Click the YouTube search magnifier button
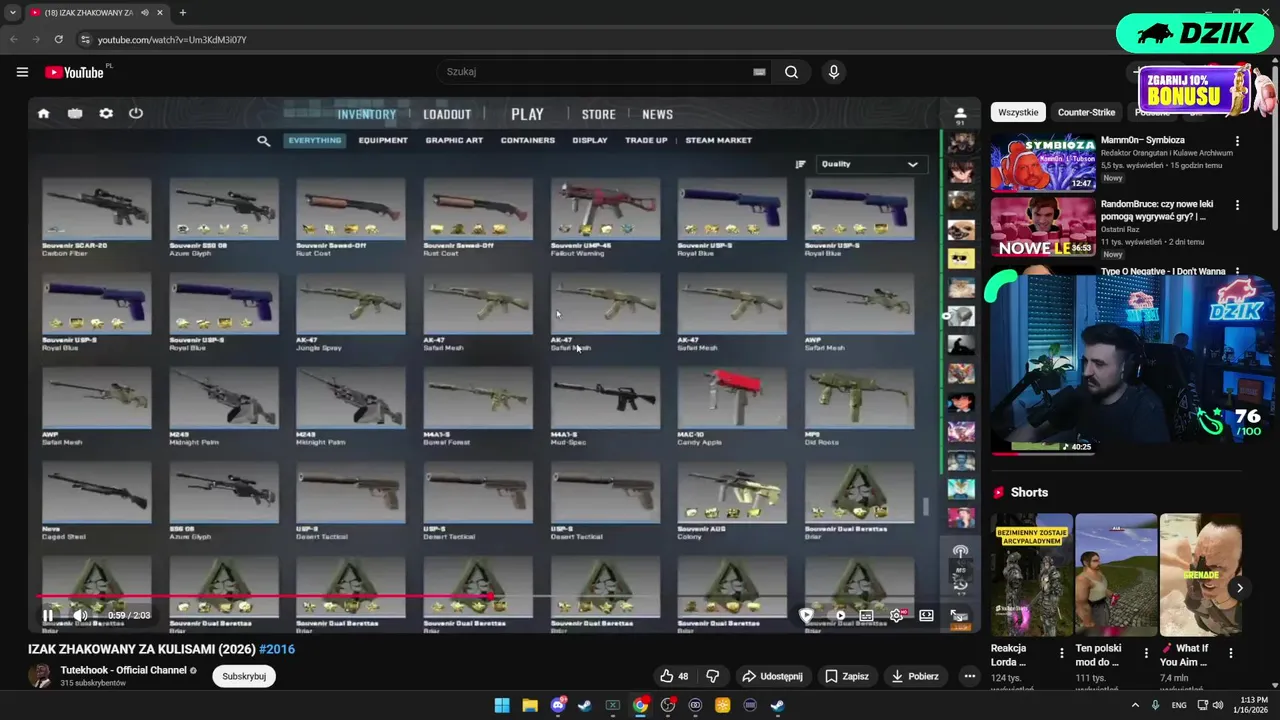Viewport: 1280px width, 720px height. tap(791, 72)
